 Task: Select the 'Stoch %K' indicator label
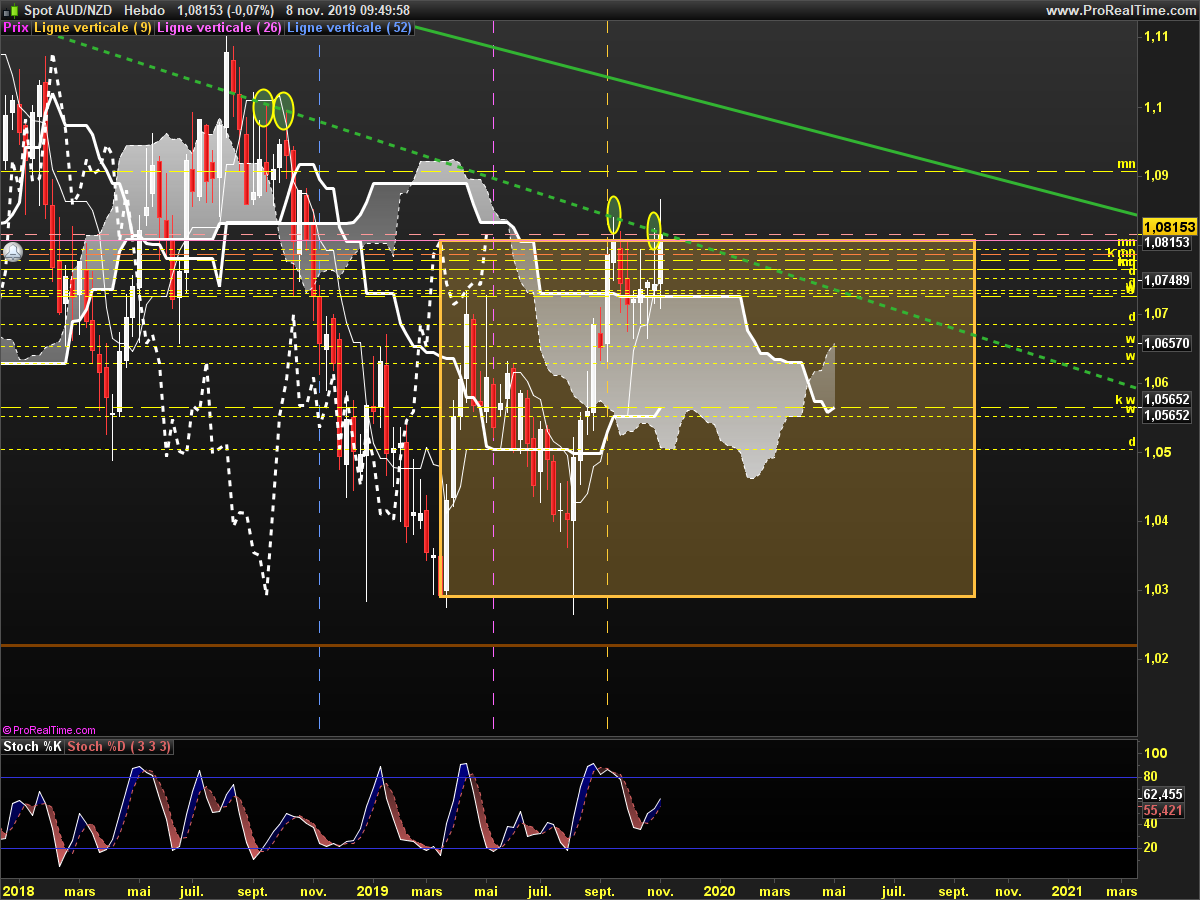33,747
